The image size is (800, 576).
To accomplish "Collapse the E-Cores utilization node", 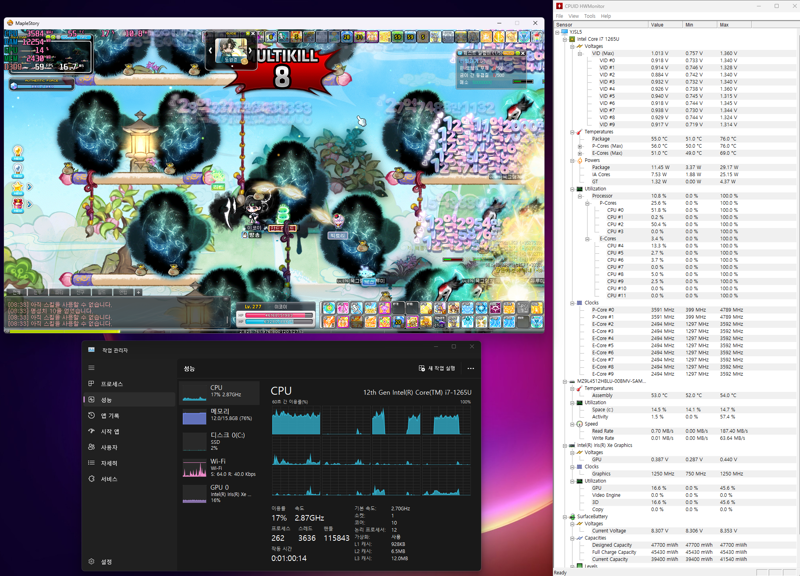I will click(587, 239).
